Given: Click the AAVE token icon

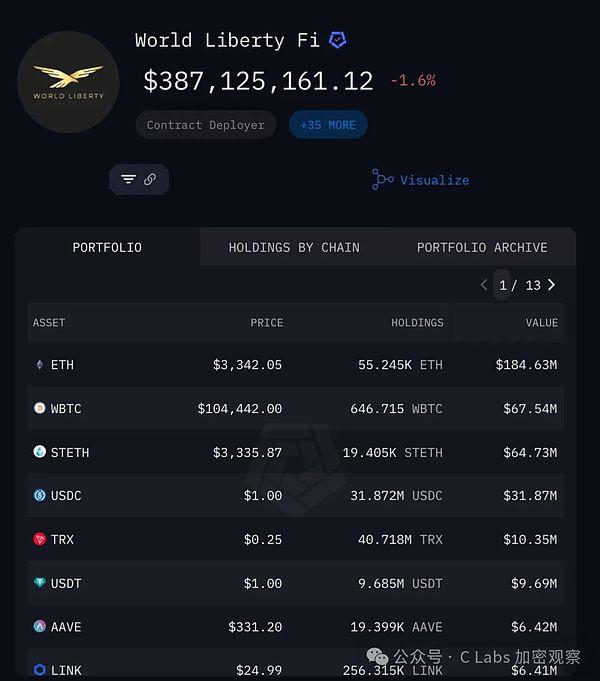Looking at the screenshot, I should point(40,626).
